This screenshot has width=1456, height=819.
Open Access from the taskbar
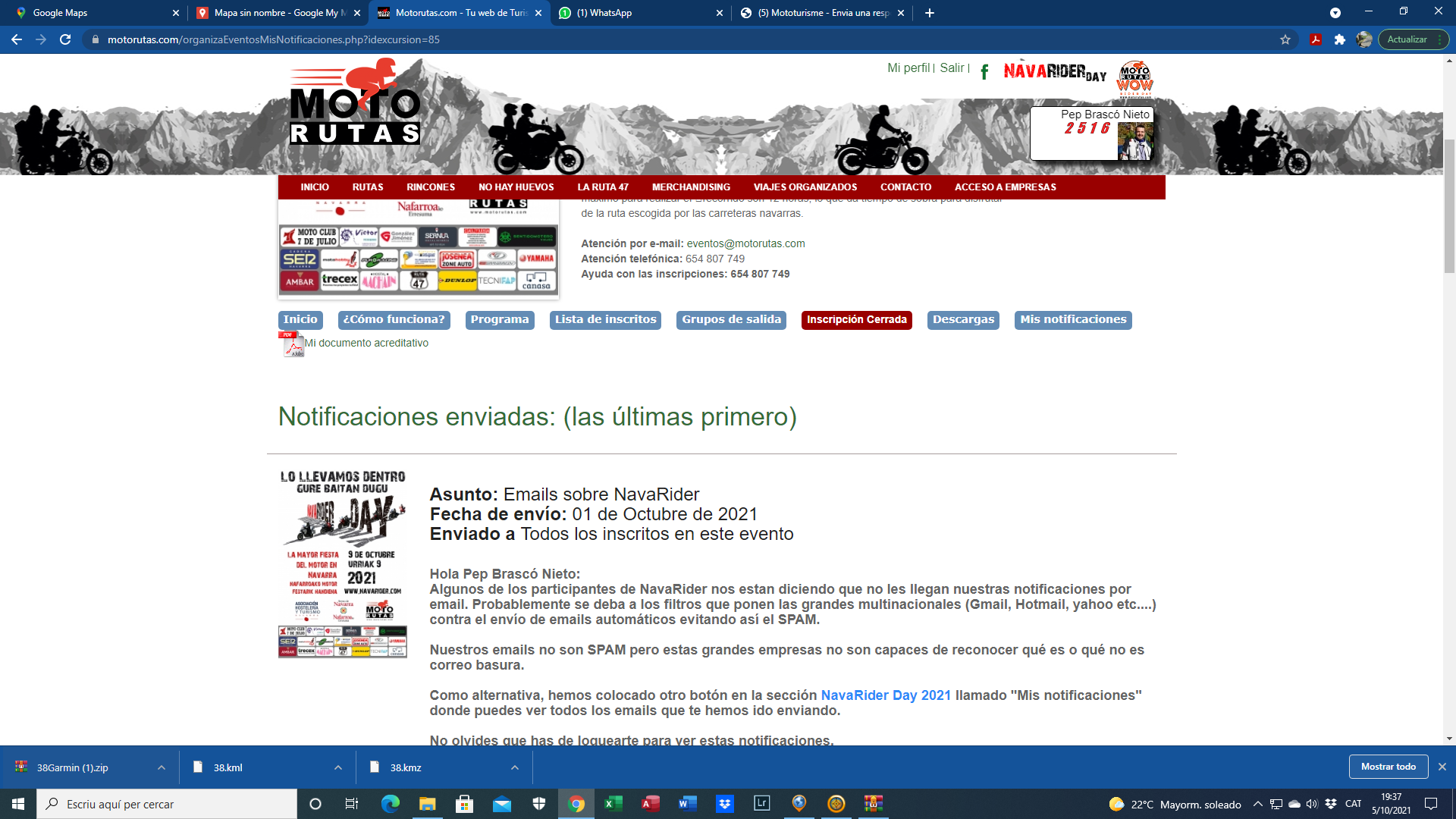point(651,804)
